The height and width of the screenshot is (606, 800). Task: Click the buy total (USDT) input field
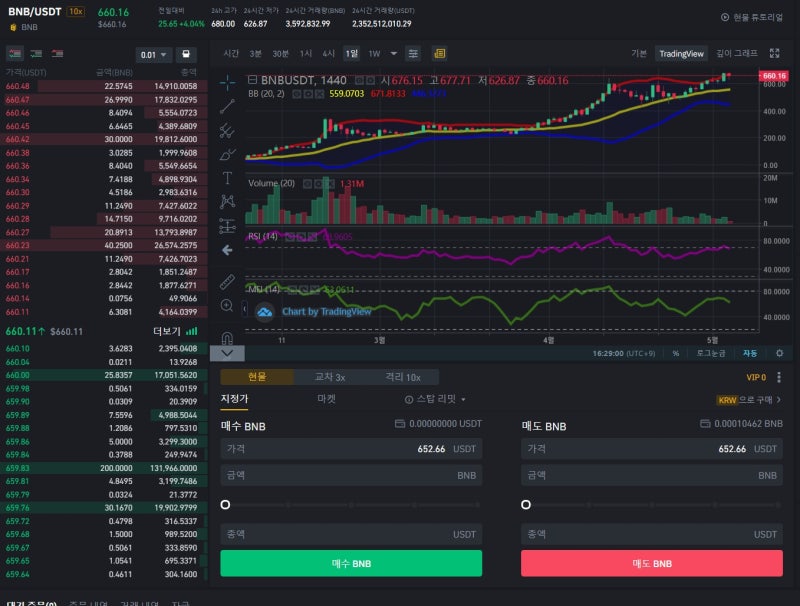(351, 534)
